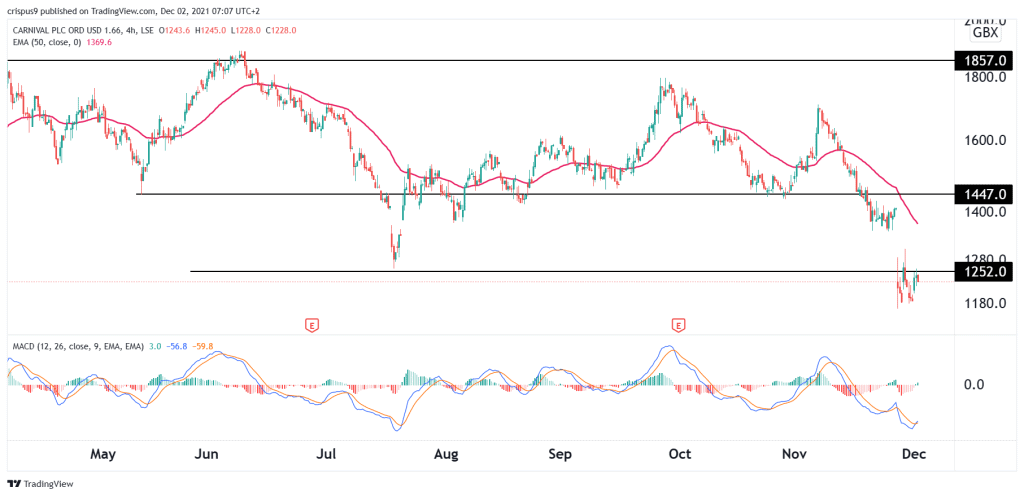This screenshot has height=496, width=1024.
Task: Select the 1252.0 price level label
Action: click(984, 271)
